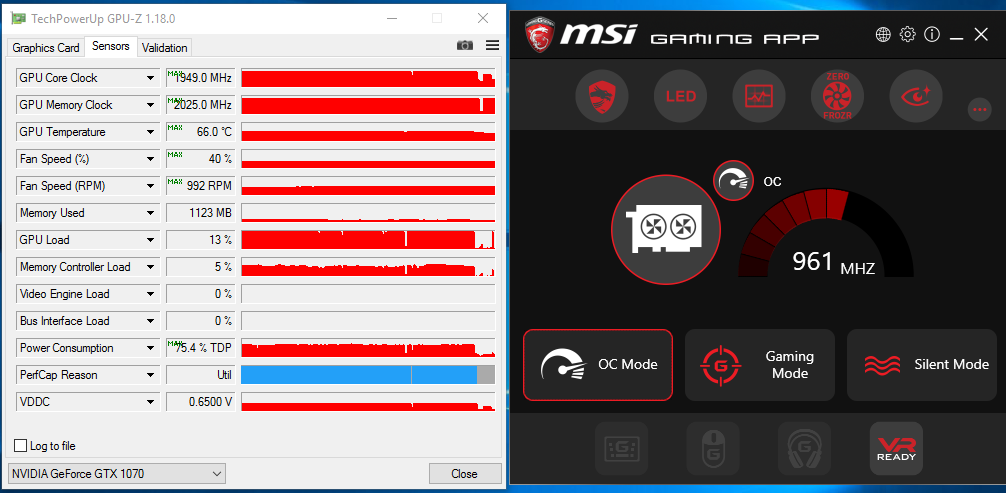Click the GPU-Z screenshot camera icon
Image resolution: width=1006 pixels, height=493 pixels.
pyautogui.click(x=465, y=45)
